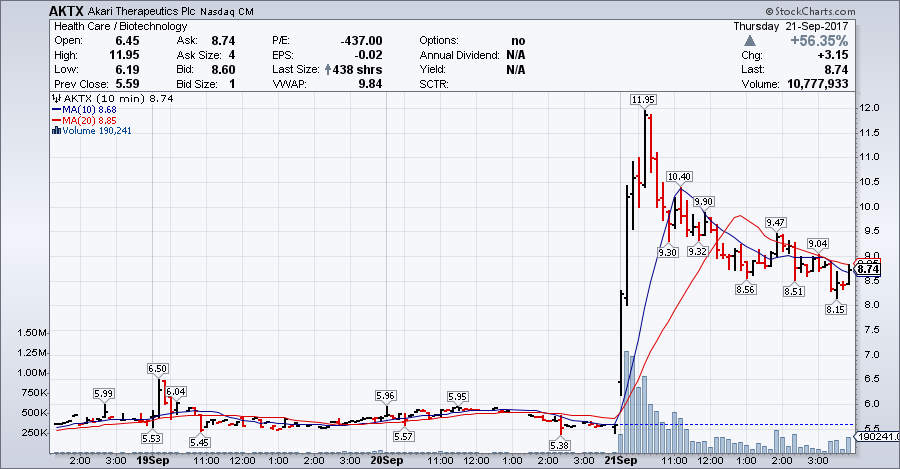Click the blue MA(10) legend line
Image resolution: width=900 pixels, height=469 pixels.
56,111
